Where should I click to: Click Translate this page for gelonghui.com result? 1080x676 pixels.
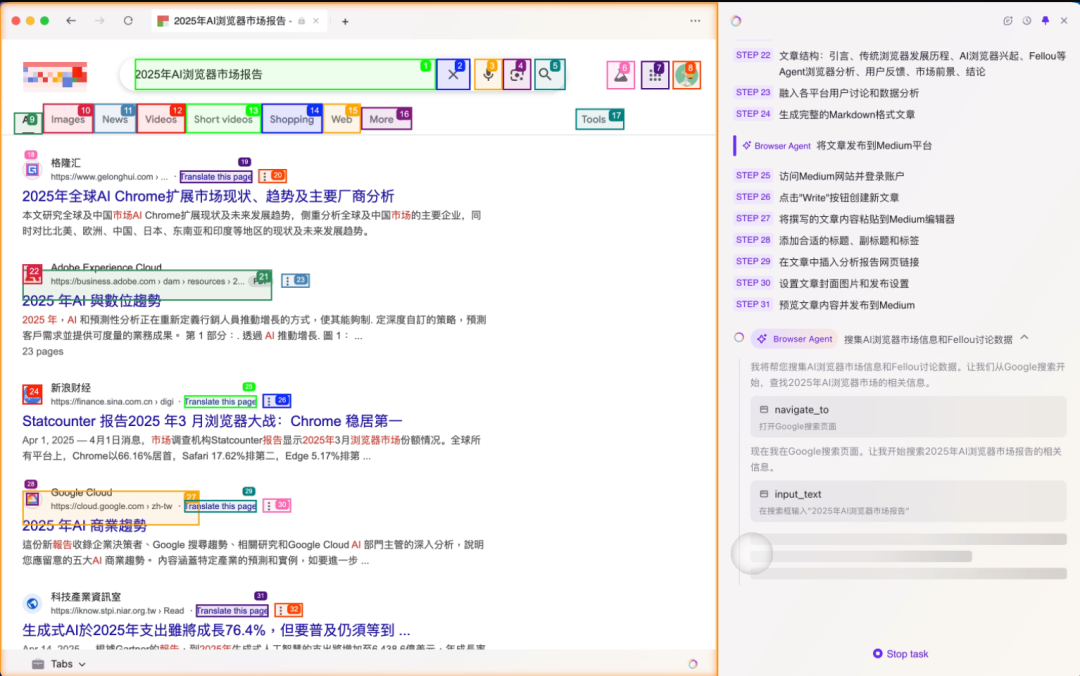point(216,176)
